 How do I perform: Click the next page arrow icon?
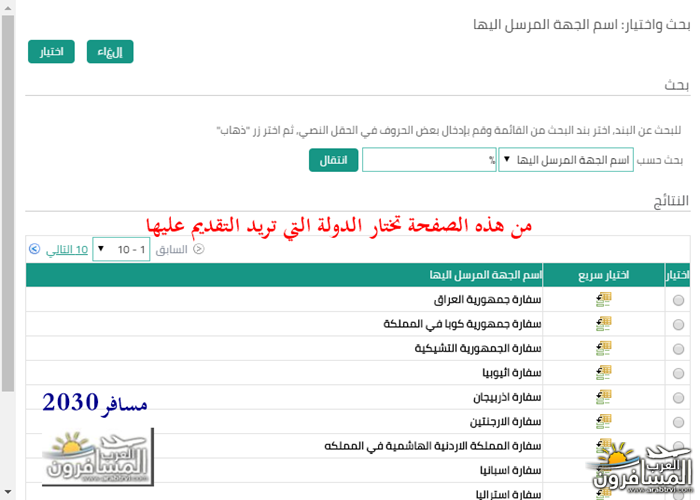34,249
